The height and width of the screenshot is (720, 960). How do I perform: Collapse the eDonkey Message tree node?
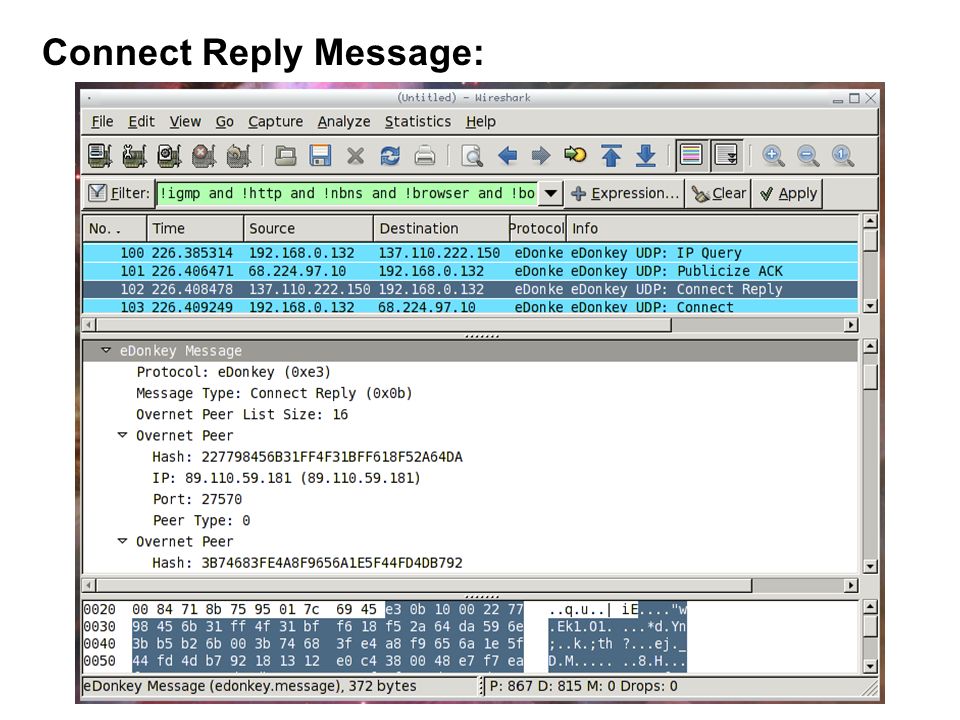pos(106,351)
